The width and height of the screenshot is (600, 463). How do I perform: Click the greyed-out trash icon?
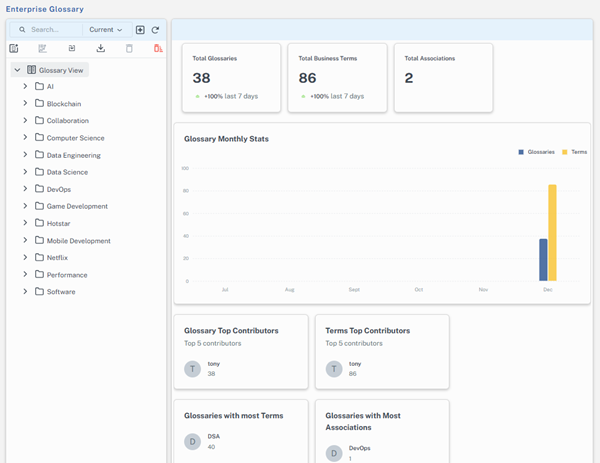pos(129,48)
